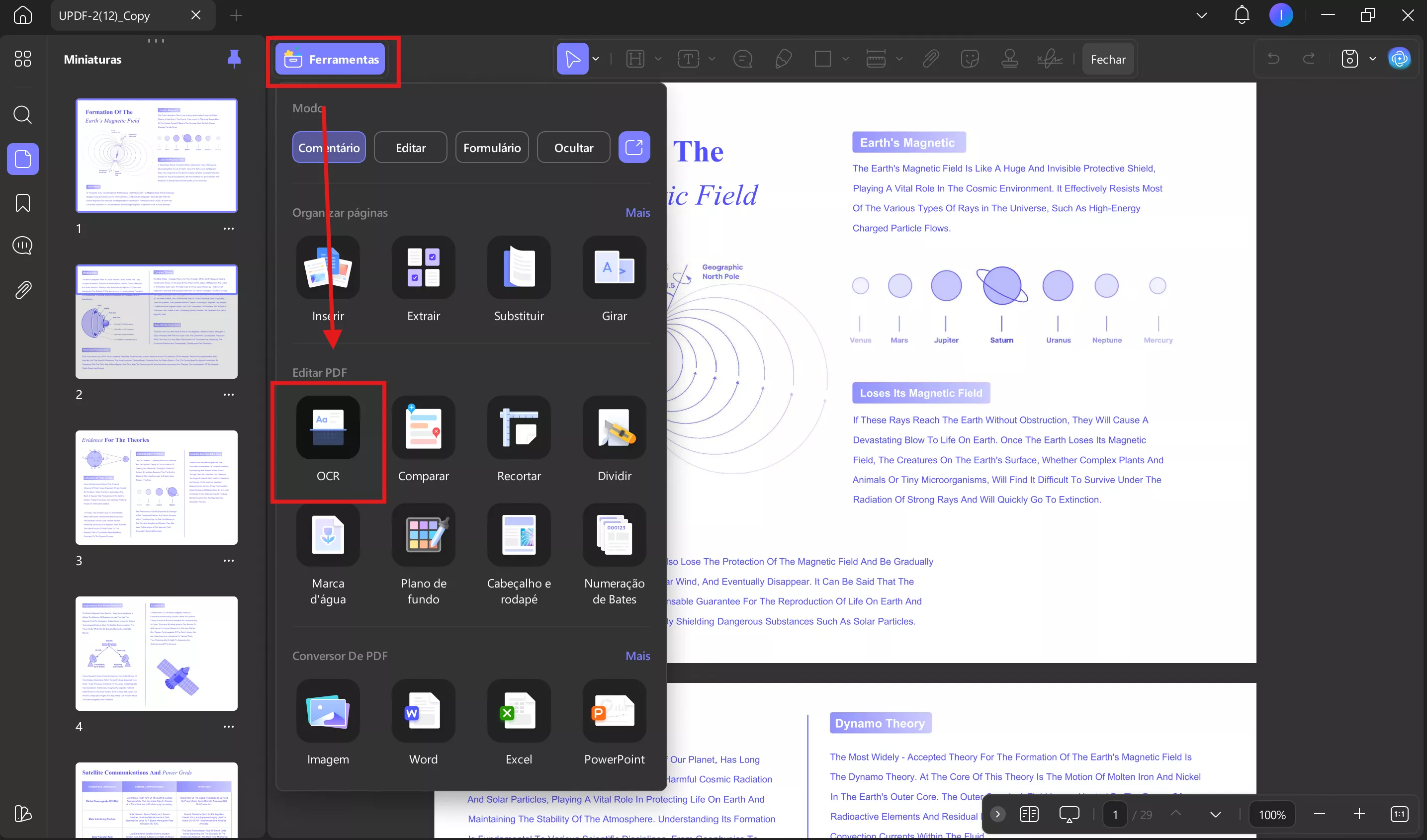Click Mais beside Organizar páginas

(x=637, y=213)
